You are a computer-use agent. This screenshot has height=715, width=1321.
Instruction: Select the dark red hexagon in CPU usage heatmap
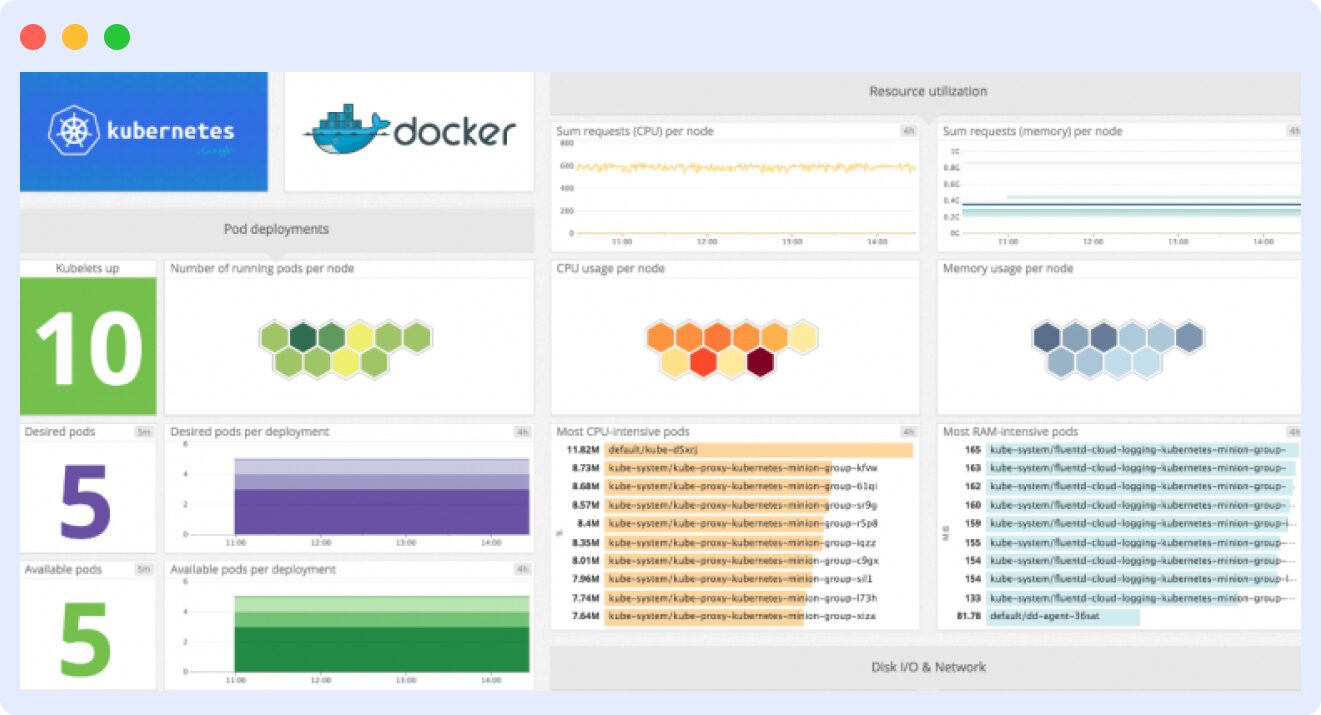760,362
